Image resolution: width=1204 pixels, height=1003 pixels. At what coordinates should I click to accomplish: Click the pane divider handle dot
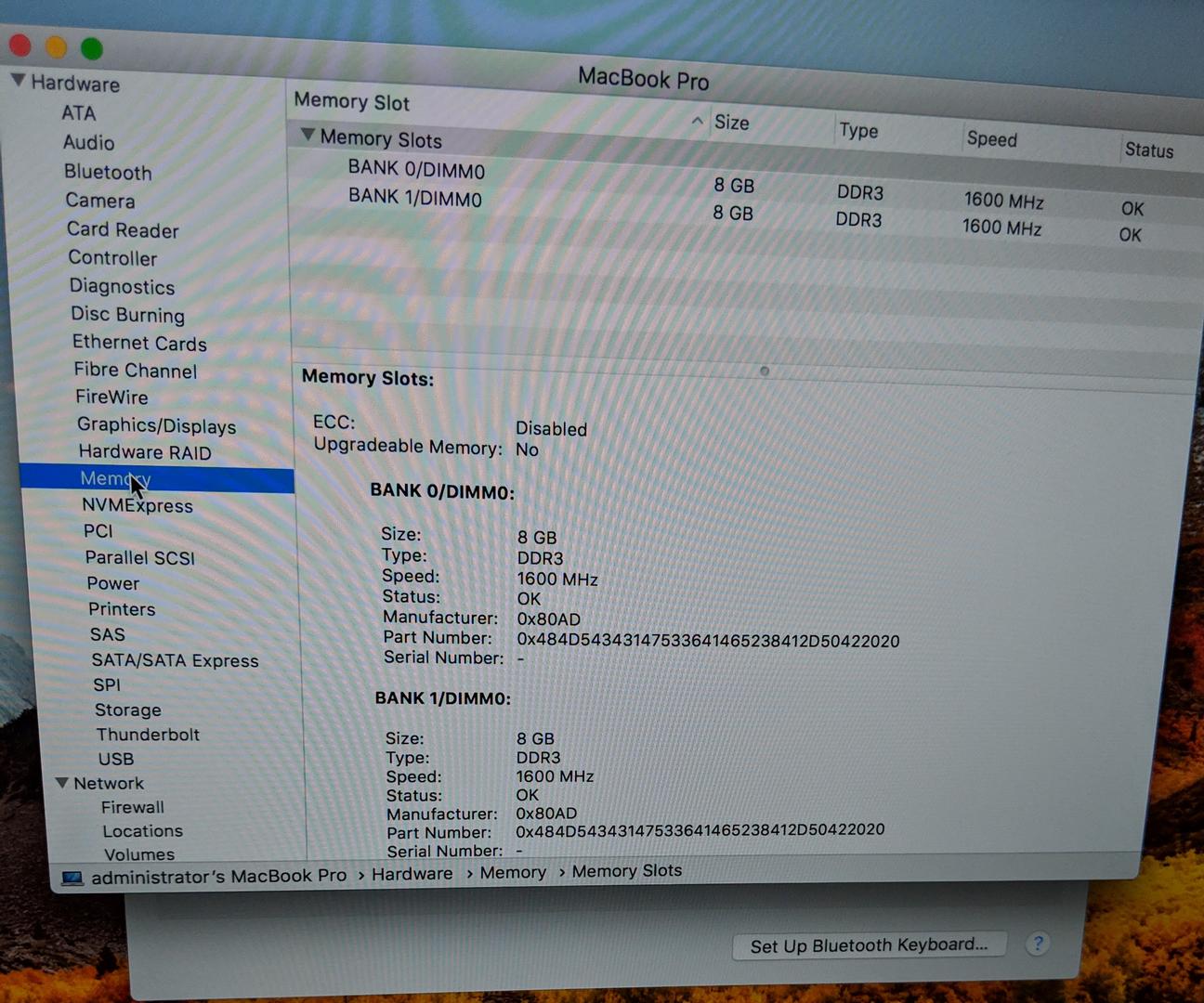[764, 371]
